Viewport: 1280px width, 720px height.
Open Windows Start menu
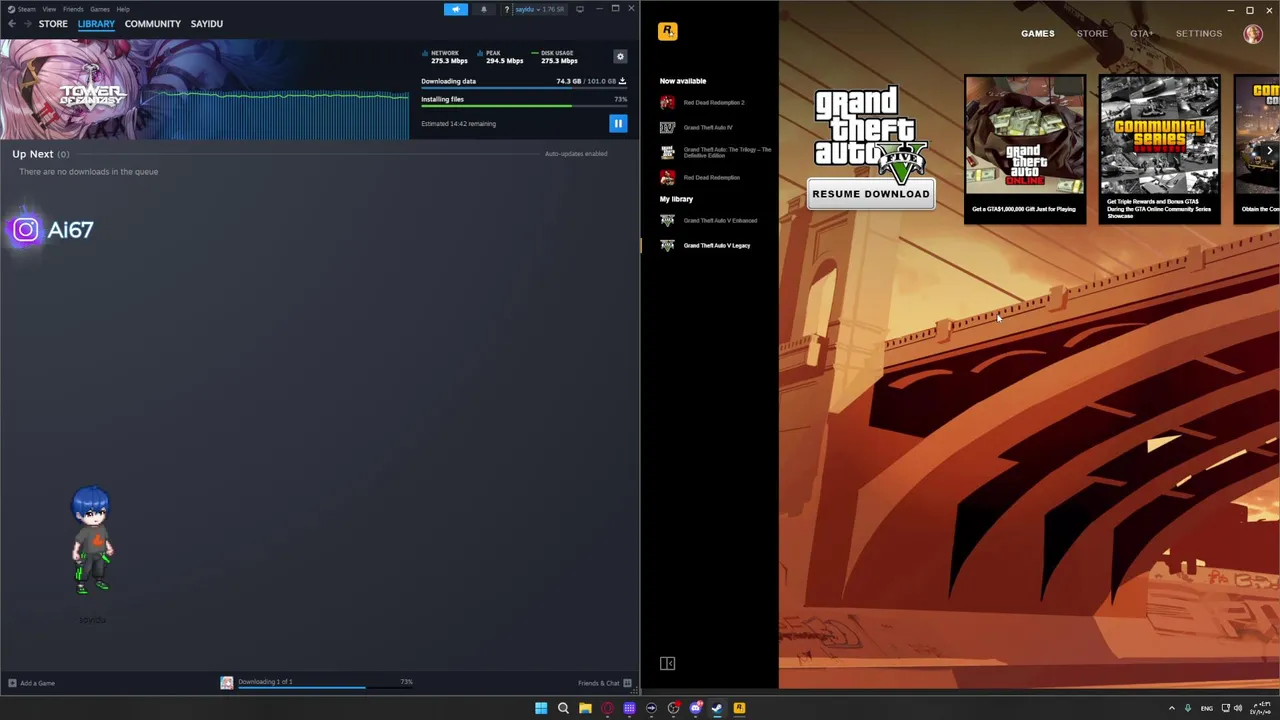[x=541, y=708]
